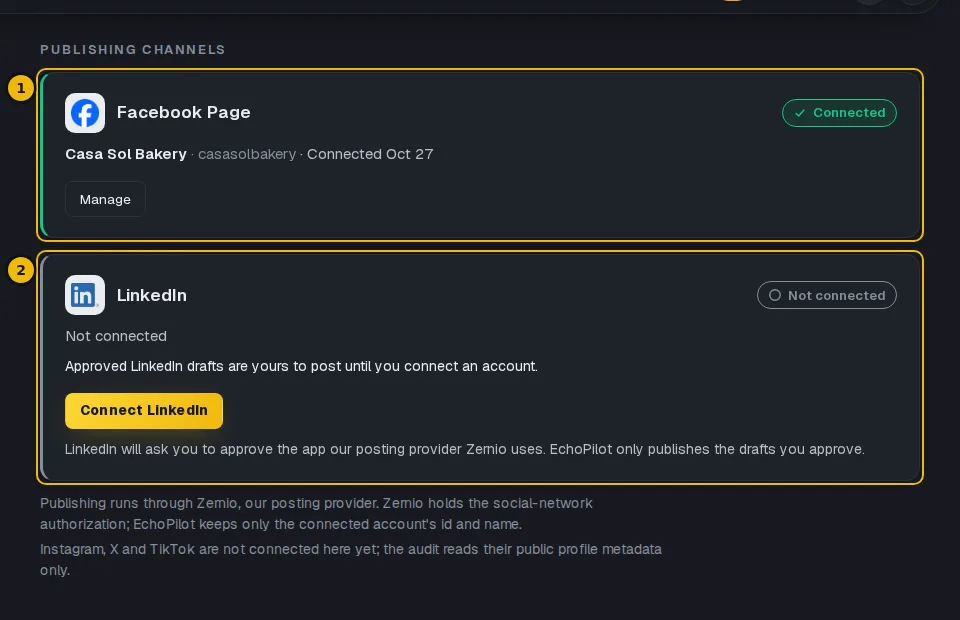Screen dimensions: 960x620
Task: Click the green Connected status badge
Action: (839, 113)
